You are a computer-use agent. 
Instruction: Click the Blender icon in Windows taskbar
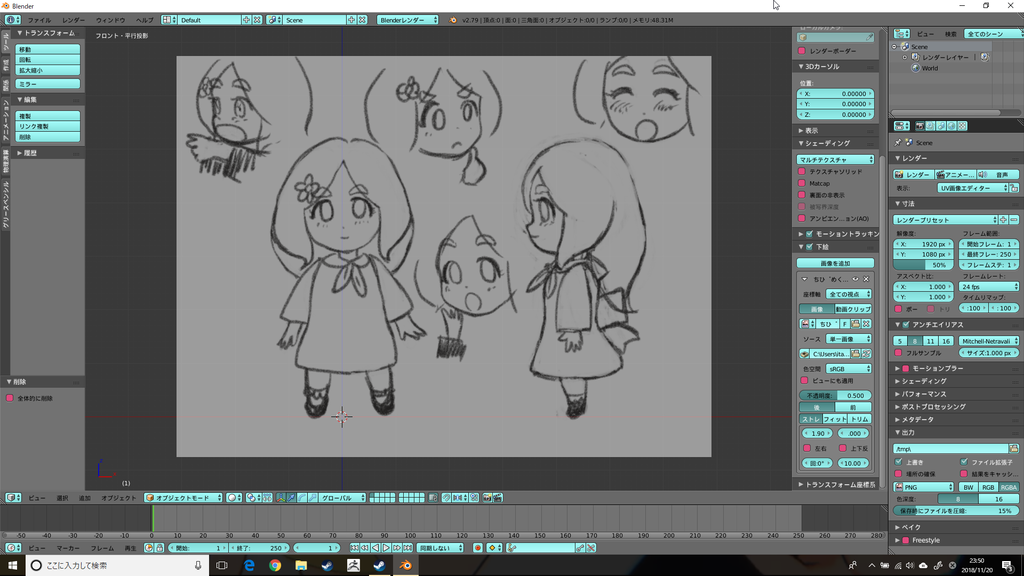coord(406,566)
